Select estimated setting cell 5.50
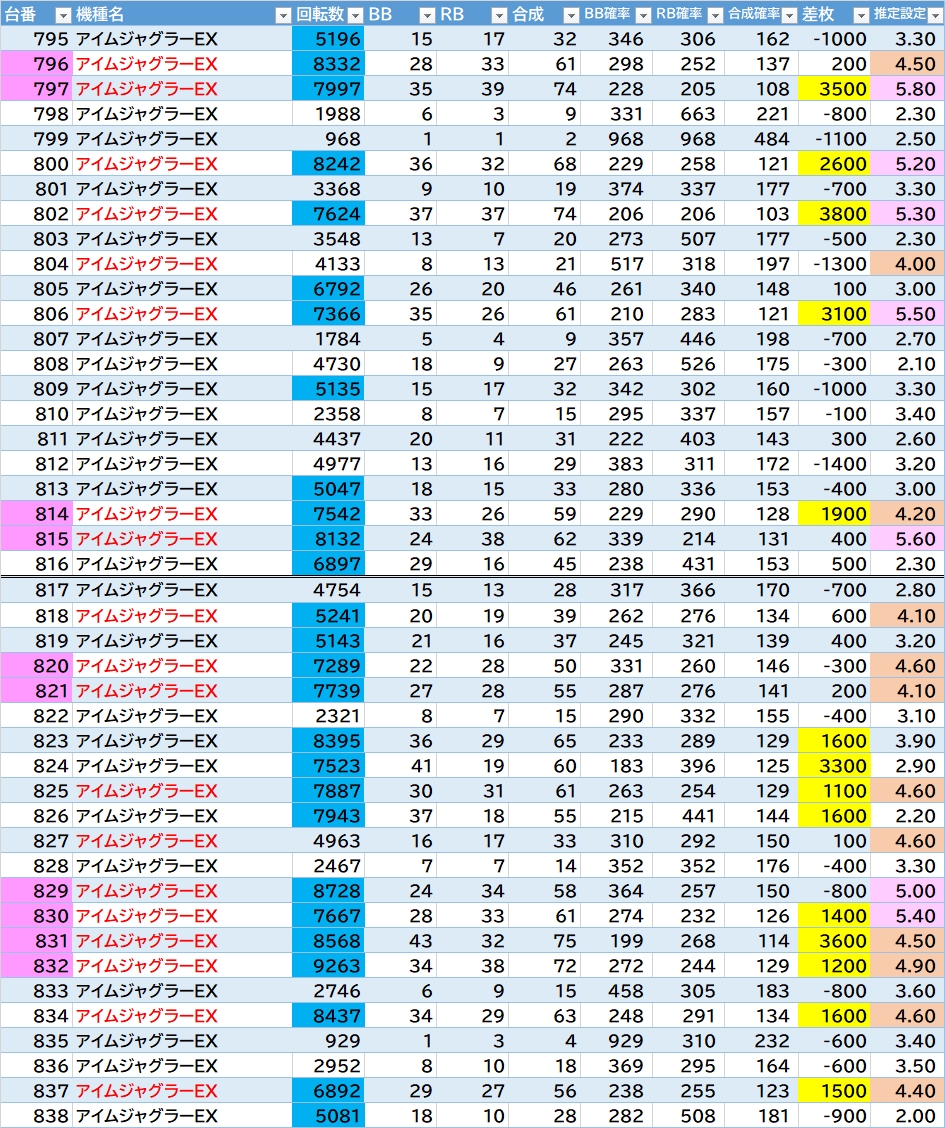The width and height of the screenshot is (945, 1128). tap(907, 314)
